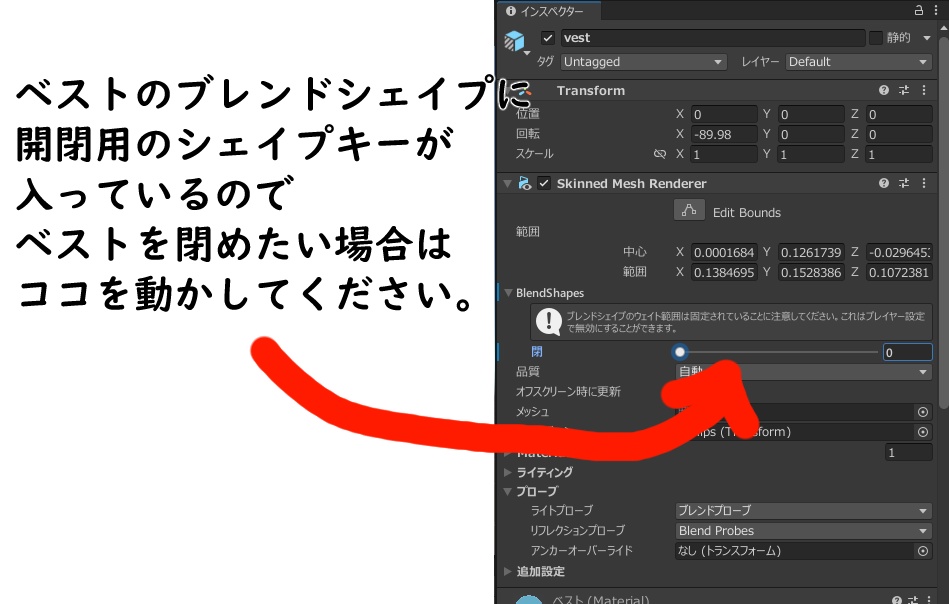Viewport: 949px width, 604px height.
Task: Click the blend shape slider handle for 閉
Action: pos(680,352)
